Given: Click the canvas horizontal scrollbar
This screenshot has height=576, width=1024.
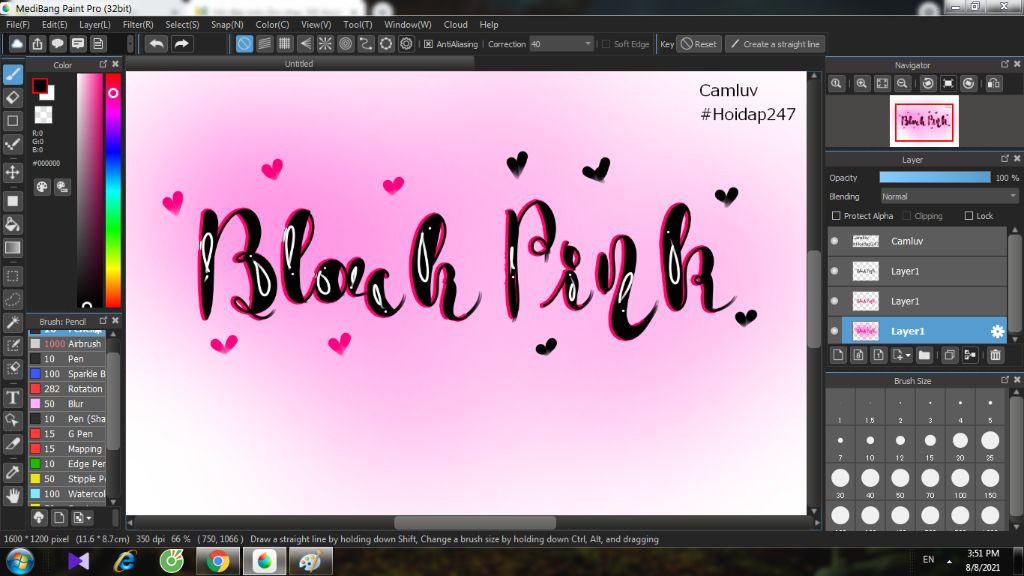Looking at the screenshot, I should pos(475,523).
